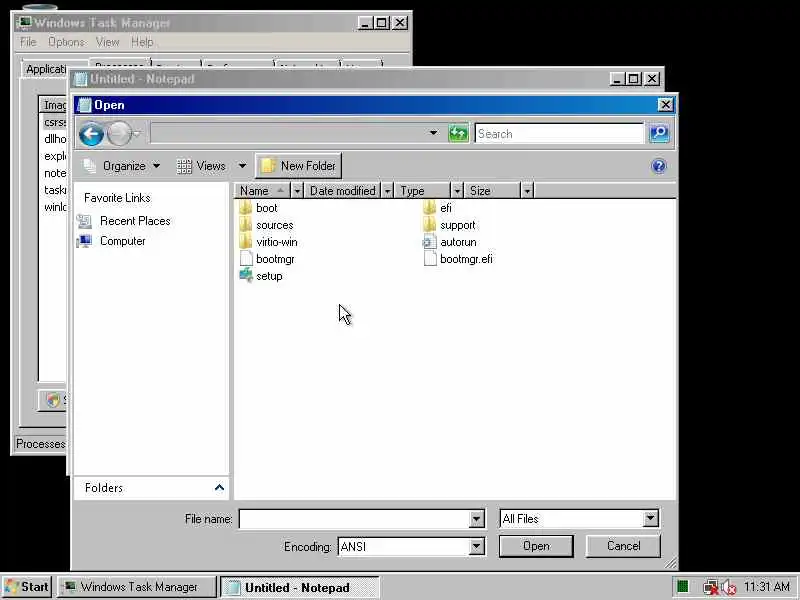Expand the Folders pane chevron

pyautogui.click(x=219, y=488)
